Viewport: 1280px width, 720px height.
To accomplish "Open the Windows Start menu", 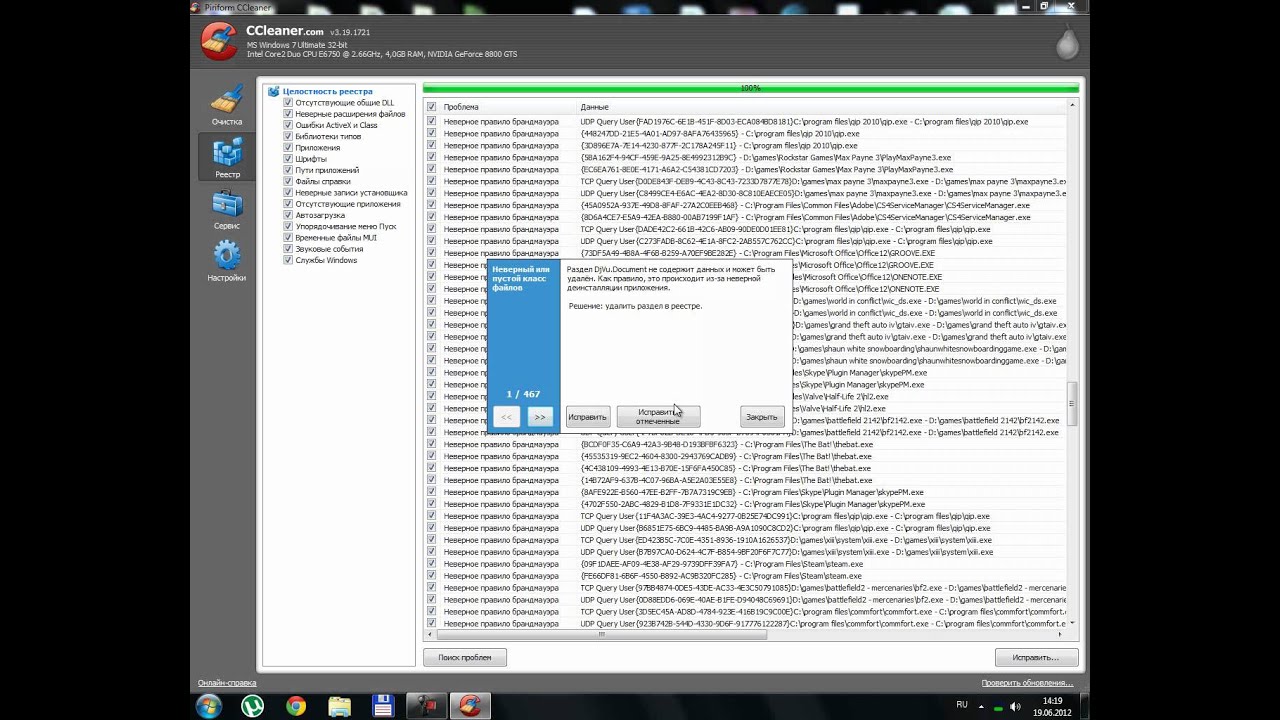I will pos(209,706).
